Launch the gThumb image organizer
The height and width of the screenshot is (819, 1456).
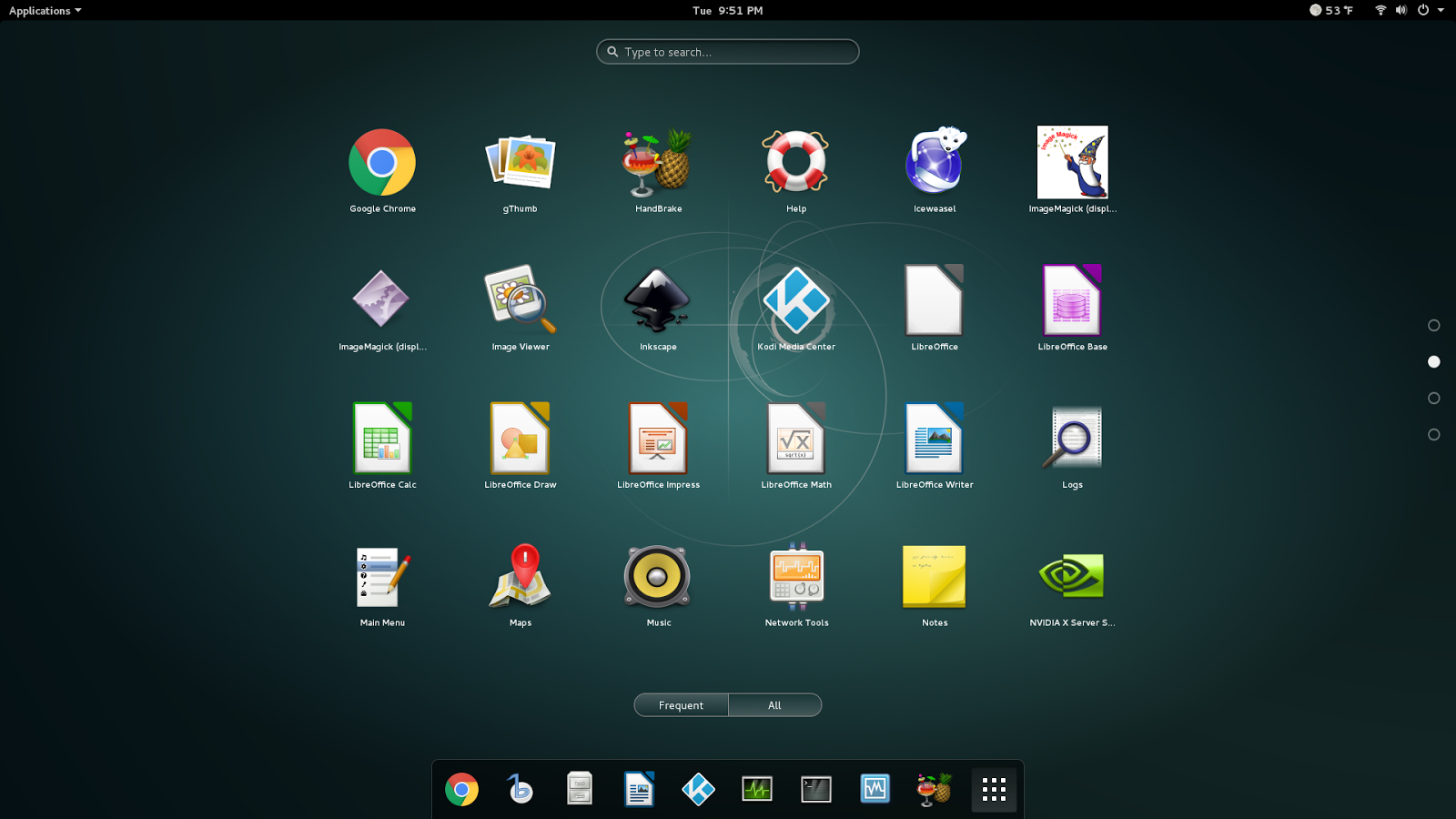click(521, 163)
